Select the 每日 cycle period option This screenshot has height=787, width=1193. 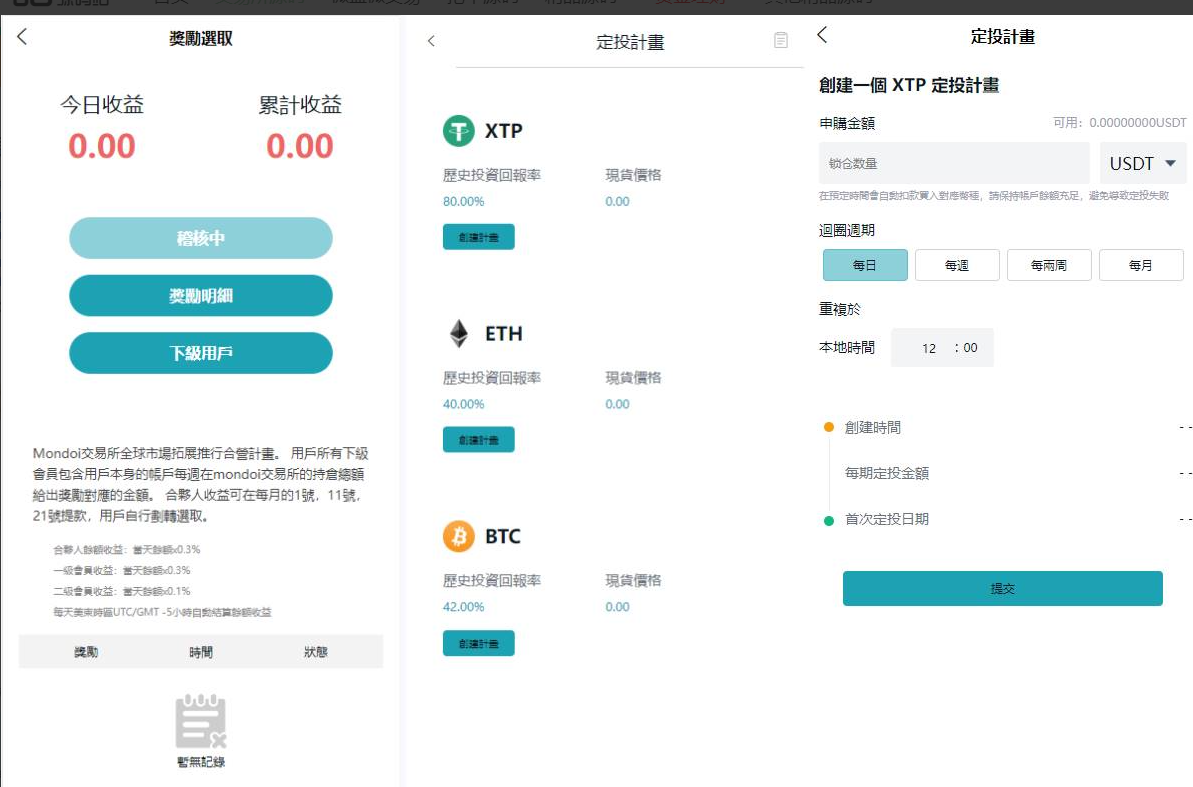tap(865, 265)
